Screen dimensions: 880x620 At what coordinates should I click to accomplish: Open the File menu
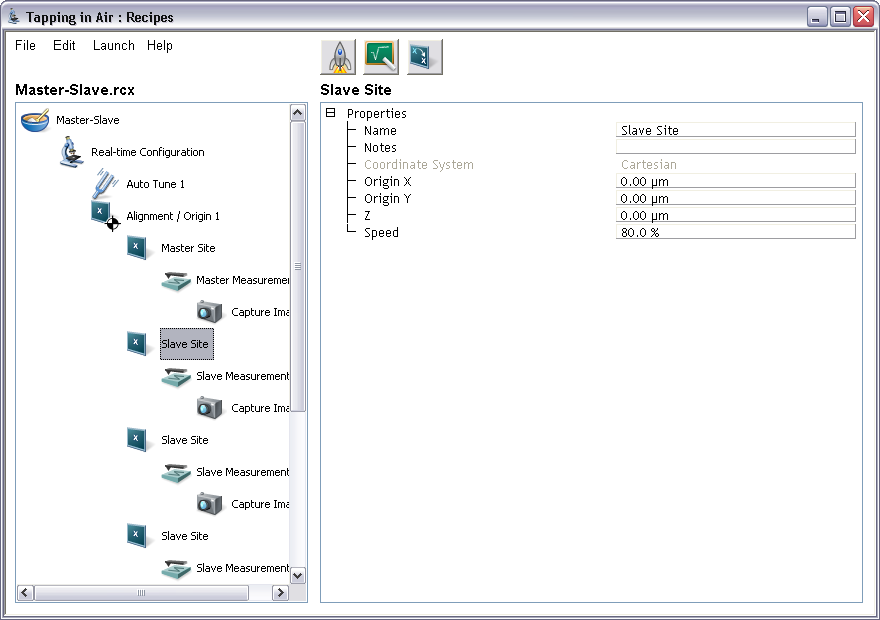25,46
